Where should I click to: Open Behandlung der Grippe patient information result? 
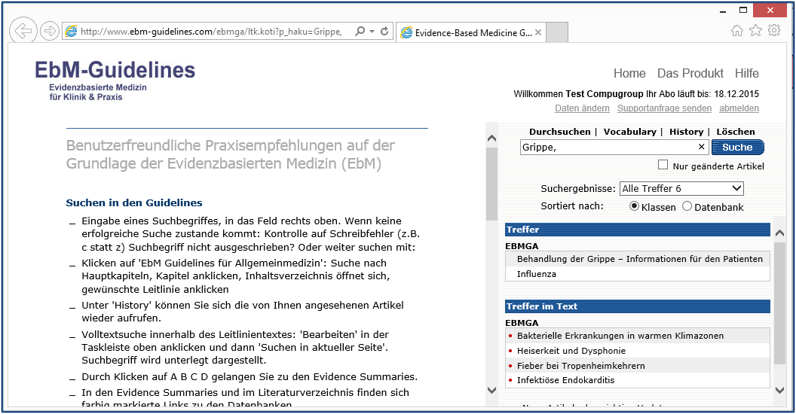pos(640,259)
